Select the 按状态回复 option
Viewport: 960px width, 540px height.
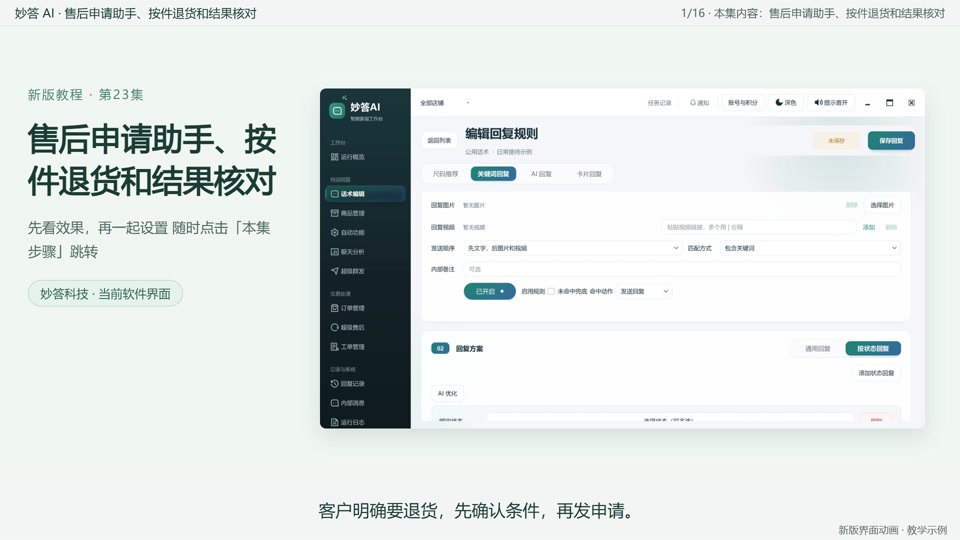[873, 348]
